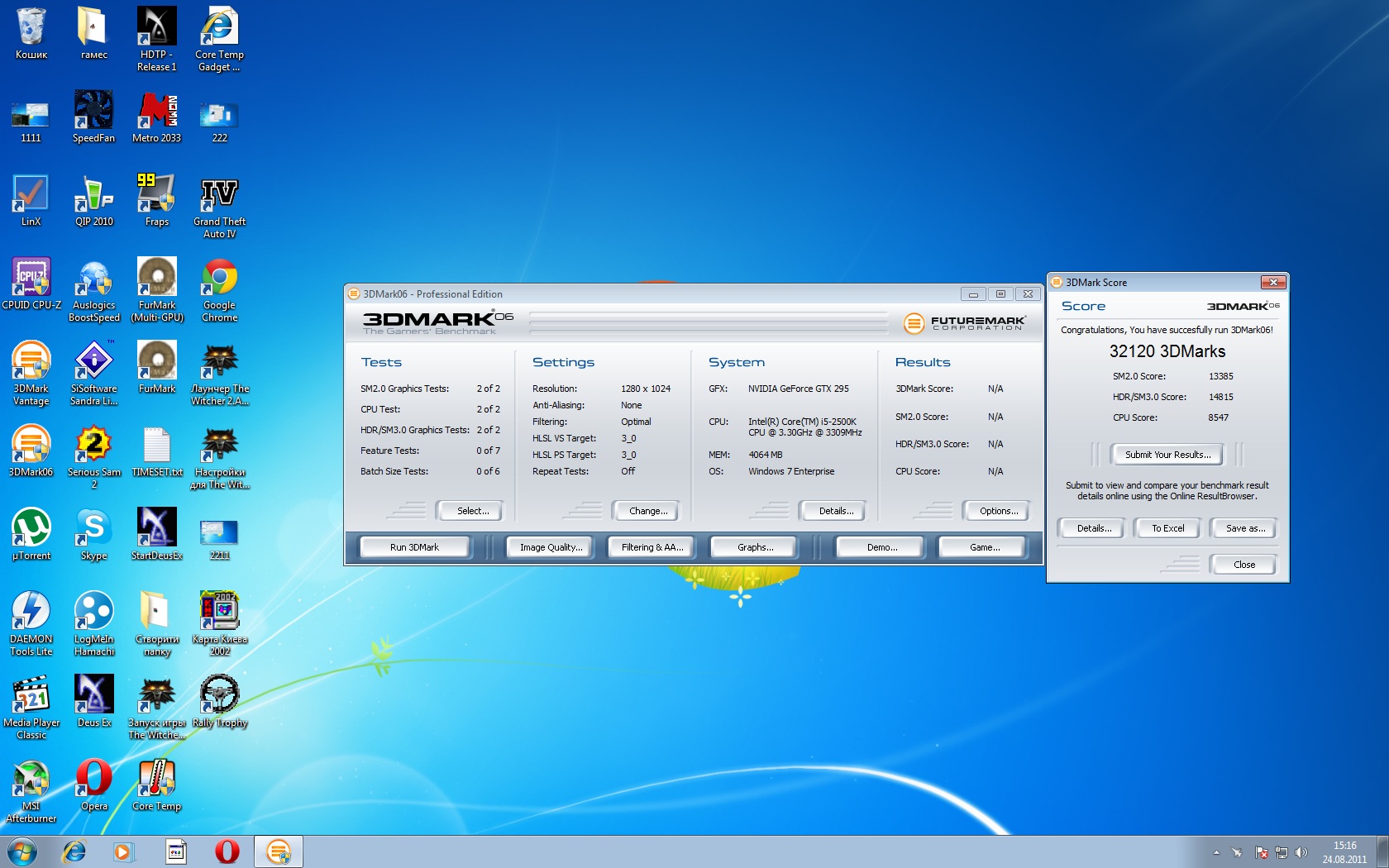Select the Лаунчер The Witcher 2 icon

click(219, 373)
